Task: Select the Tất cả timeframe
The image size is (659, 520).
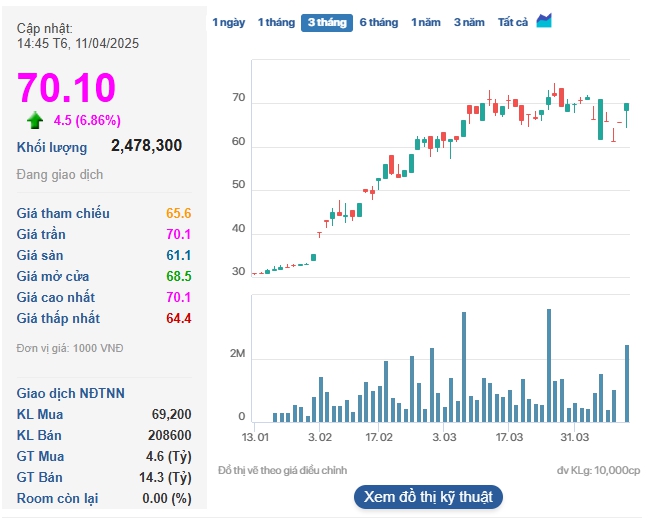Action: pos(513,22)
